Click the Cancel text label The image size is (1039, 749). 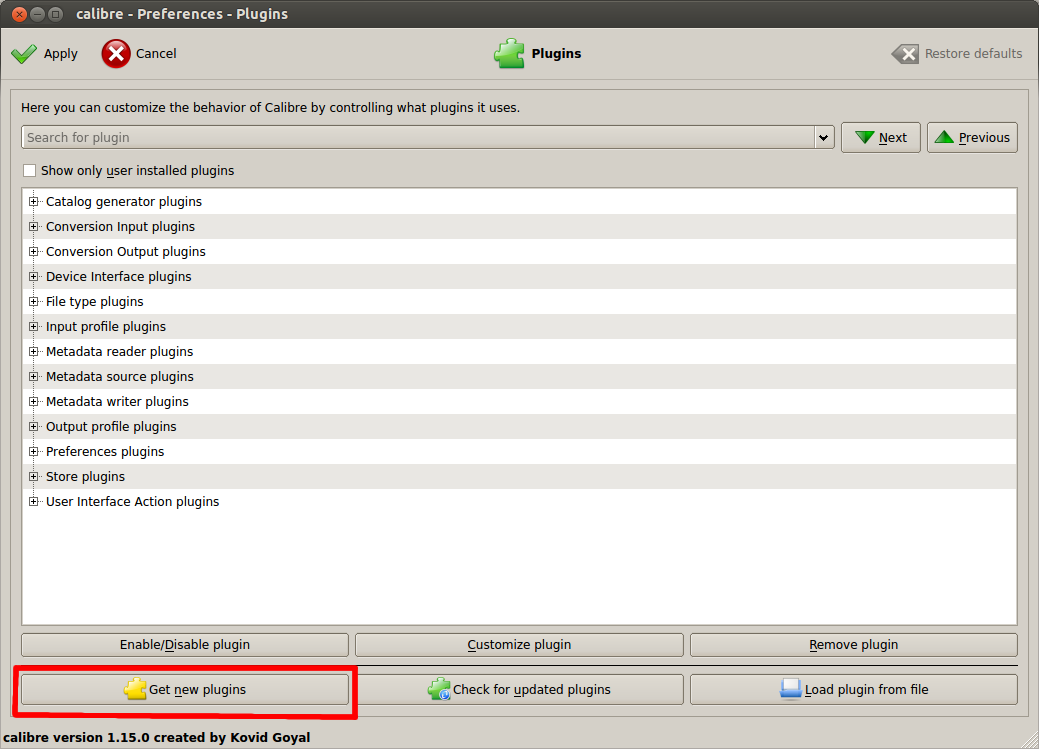pyautogui.click(x=156, y=54)
